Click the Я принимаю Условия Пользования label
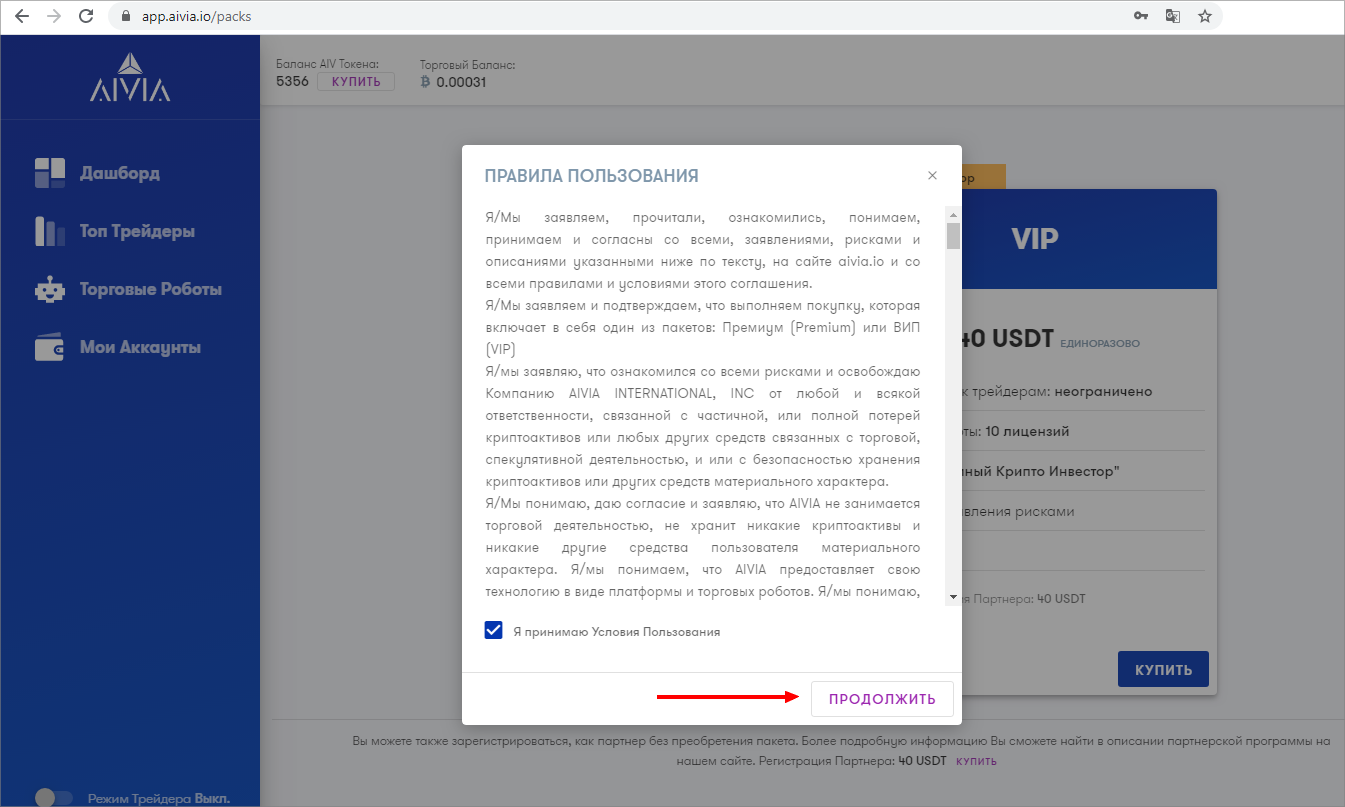Image resolution: width=1345 pixels, height=807 pixels. click(x=616, y=632)
